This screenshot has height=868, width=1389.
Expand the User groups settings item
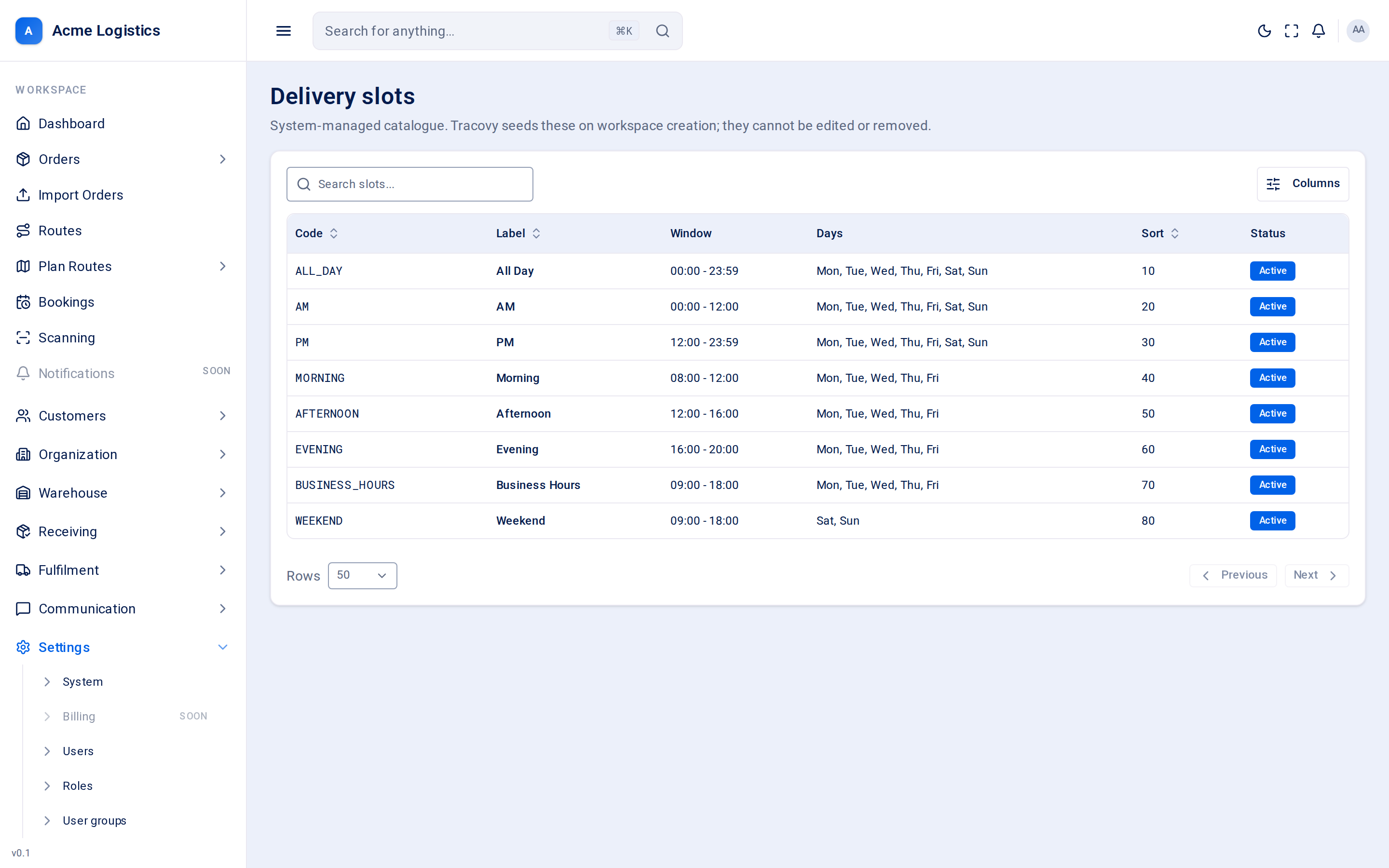(48, 820)
